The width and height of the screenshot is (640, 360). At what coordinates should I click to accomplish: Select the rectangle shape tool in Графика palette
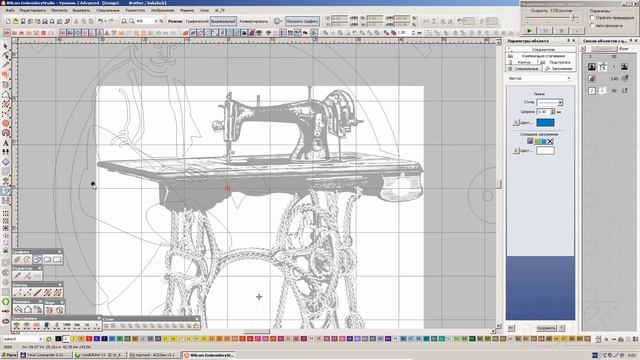[x=57, y=260]
